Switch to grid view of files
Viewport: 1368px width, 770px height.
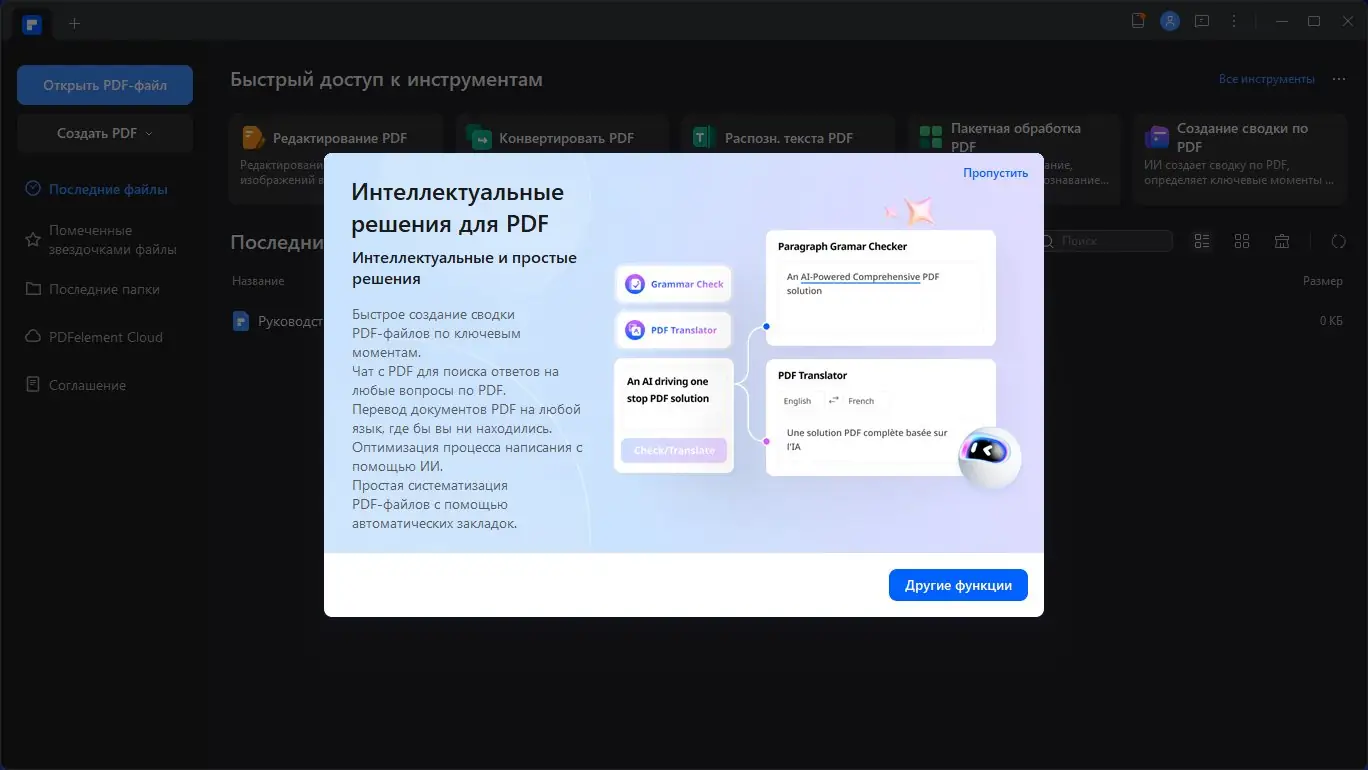1242,240
